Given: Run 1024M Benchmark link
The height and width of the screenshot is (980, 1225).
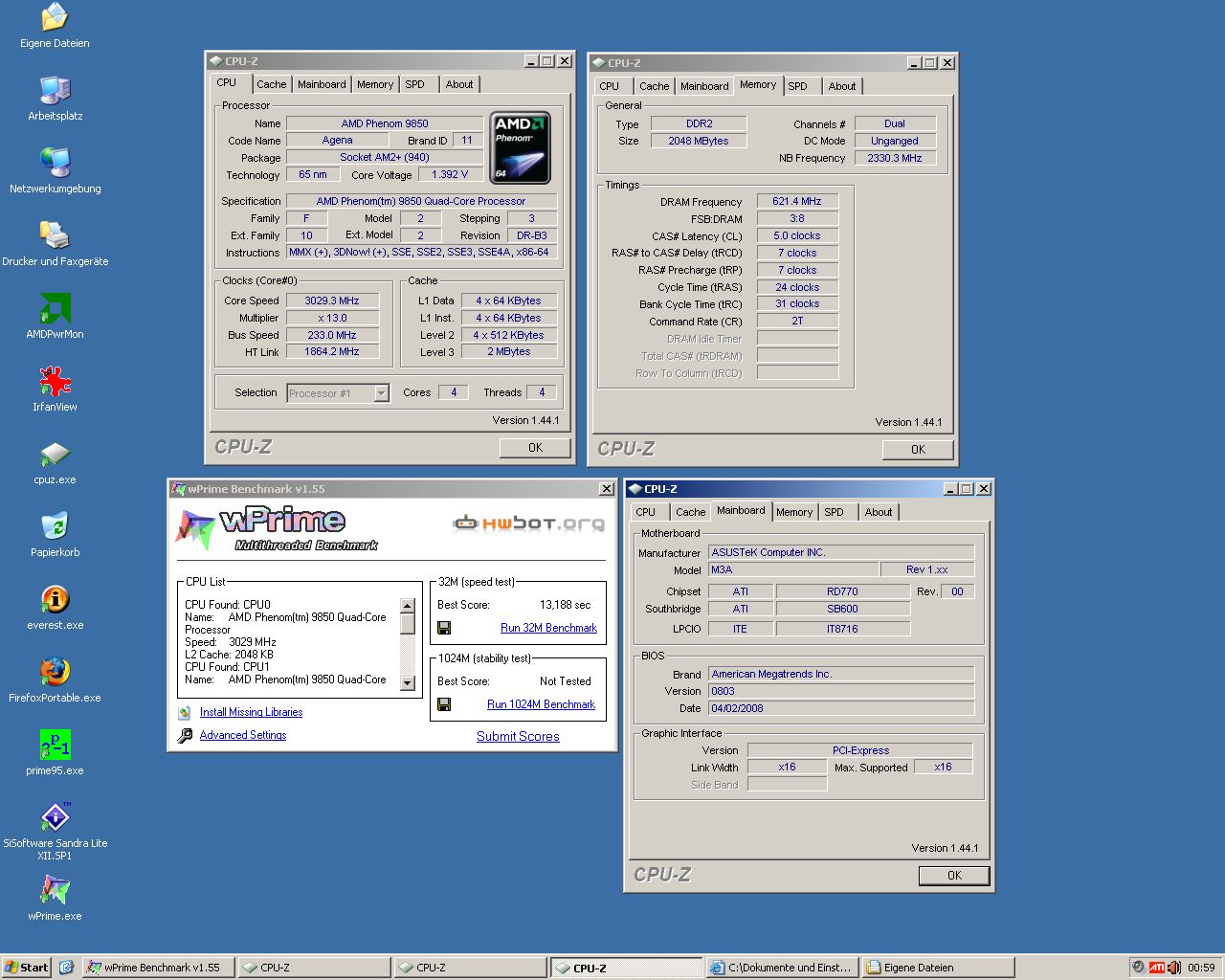Looking at the screenshot, I should (541, 704).
